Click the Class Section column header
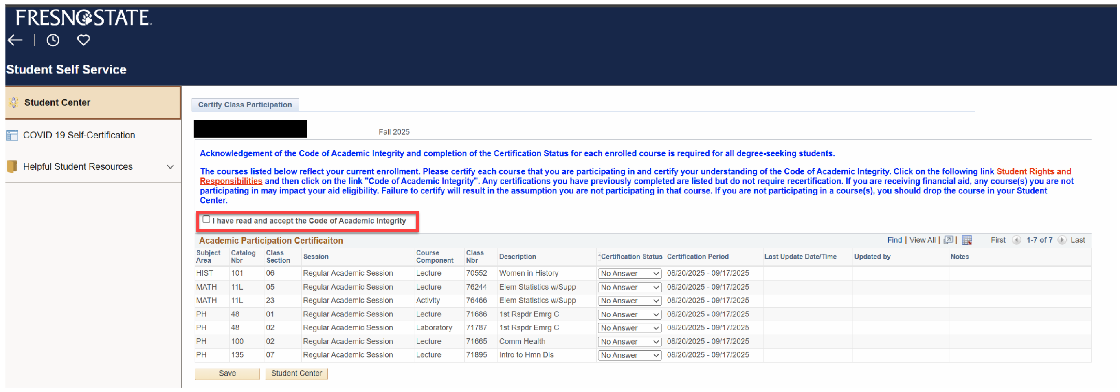The width and height of the screenshot is (1120, 392). click(278, 256)
